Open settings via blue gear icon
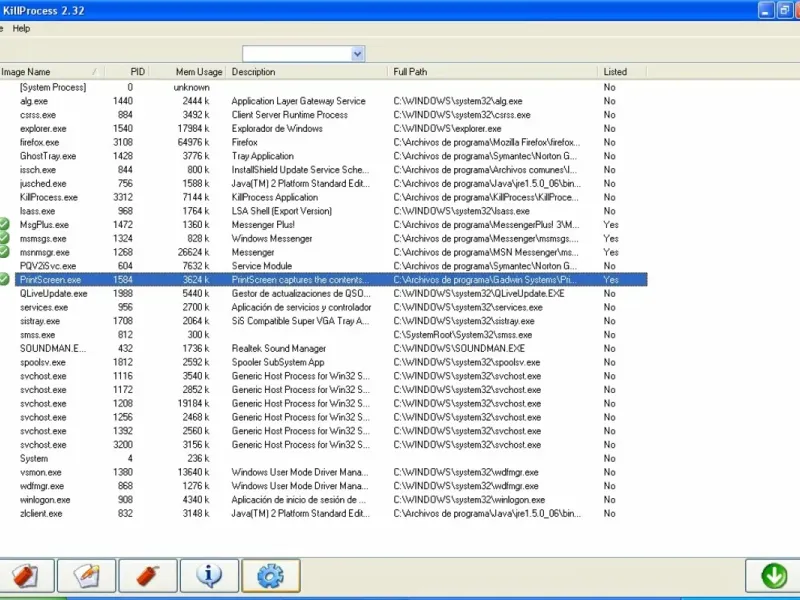Viewport: 800px width, 600px height. 270,576
